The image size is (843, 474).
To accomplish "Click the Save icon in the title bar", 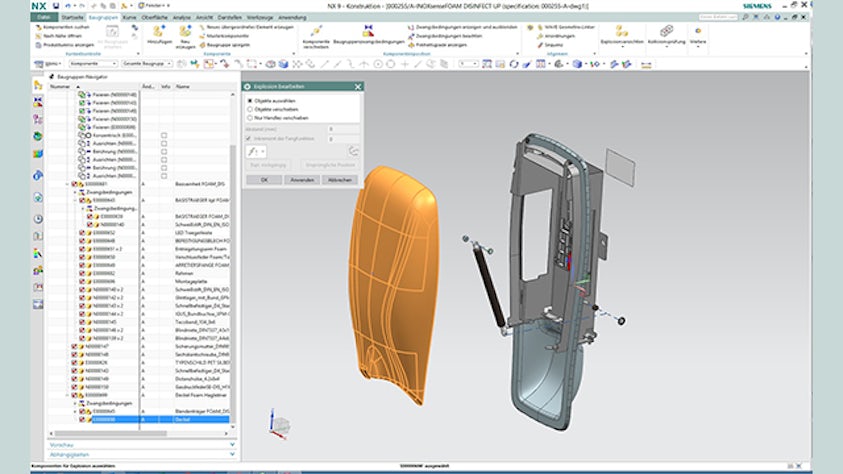I will [55, 6].
